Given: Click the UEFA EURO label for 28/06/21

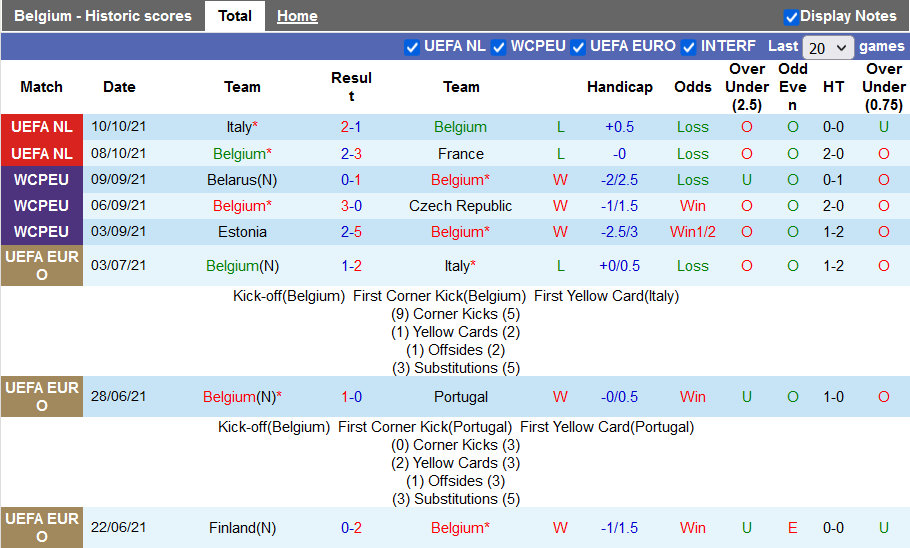Looking at the screenshot, I should point(41,397).
